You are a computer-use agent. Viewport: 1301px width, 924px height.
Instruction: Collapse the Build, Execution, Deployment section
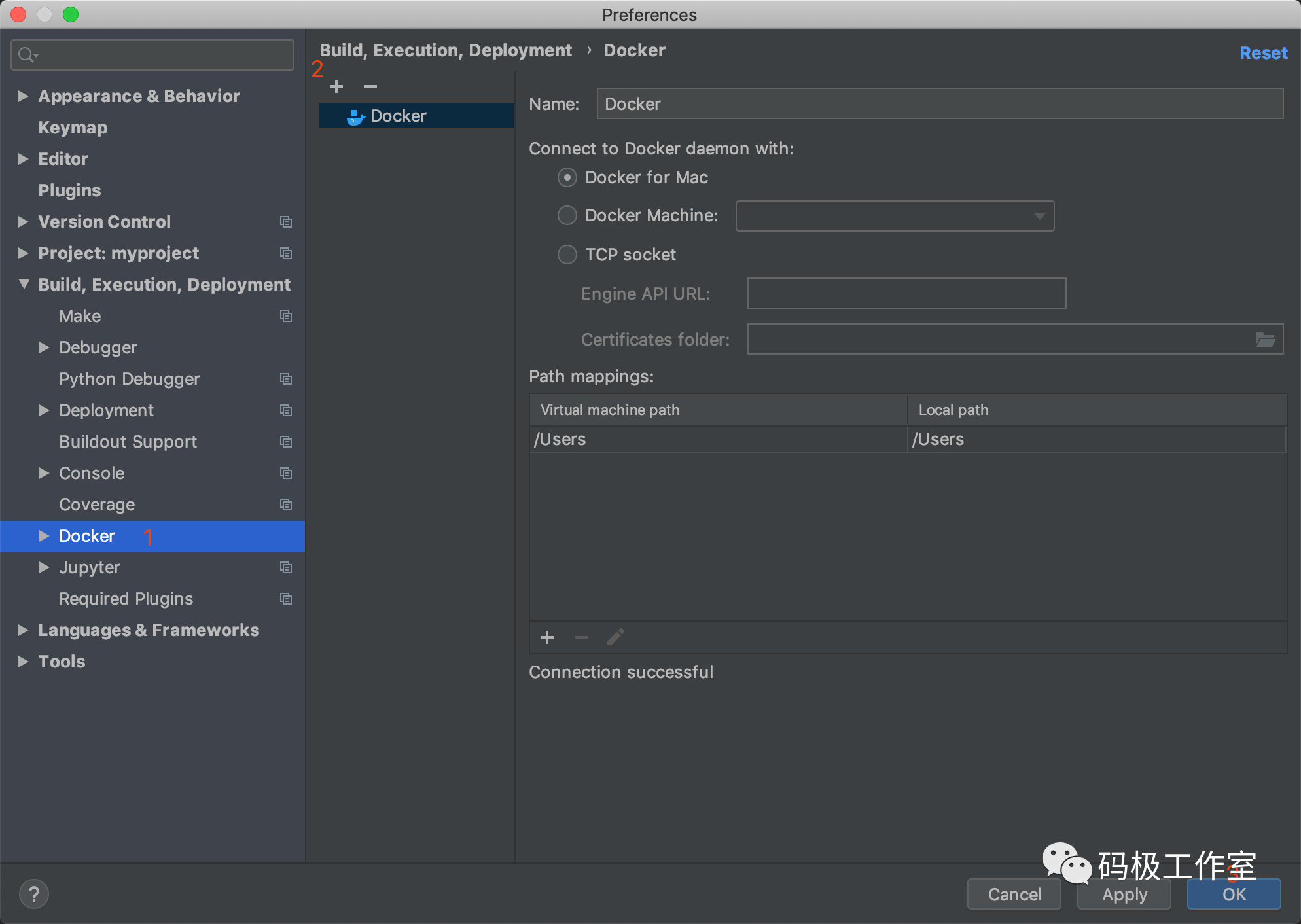tap(24, 284)
